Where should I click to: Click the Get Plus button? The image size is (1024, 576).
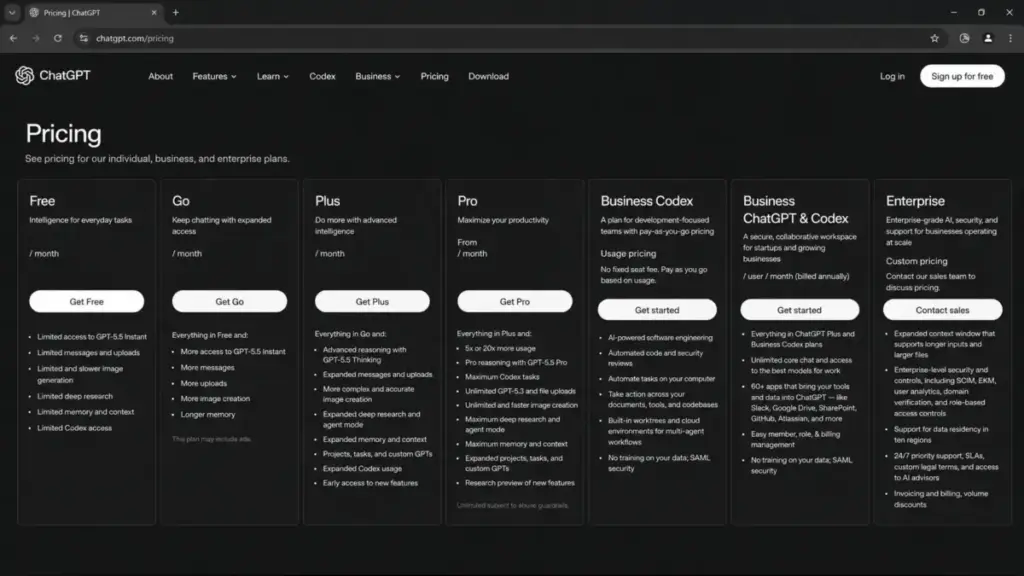[x=372, y=302]
